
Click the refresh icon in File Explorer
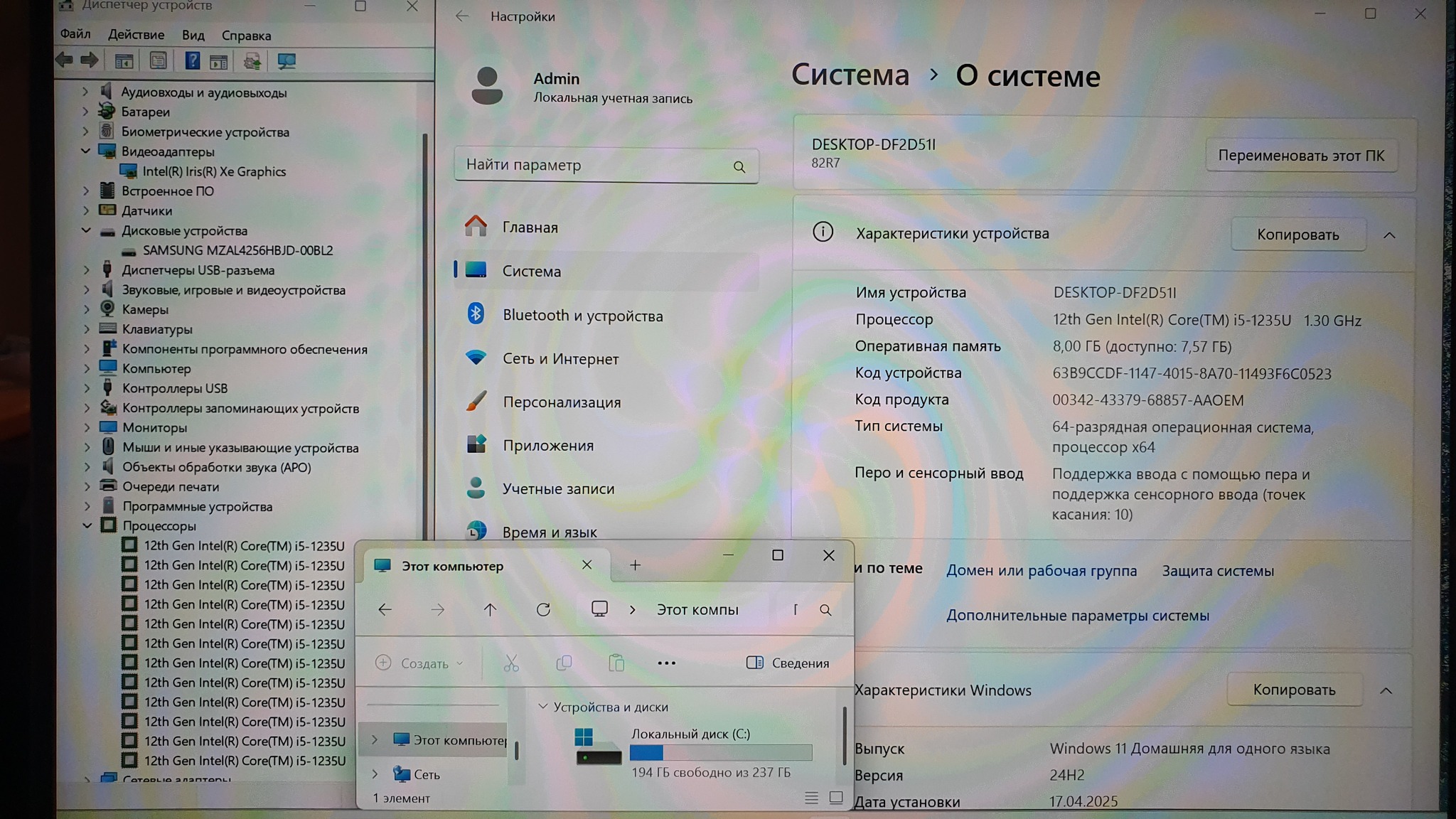coord(543,609)
